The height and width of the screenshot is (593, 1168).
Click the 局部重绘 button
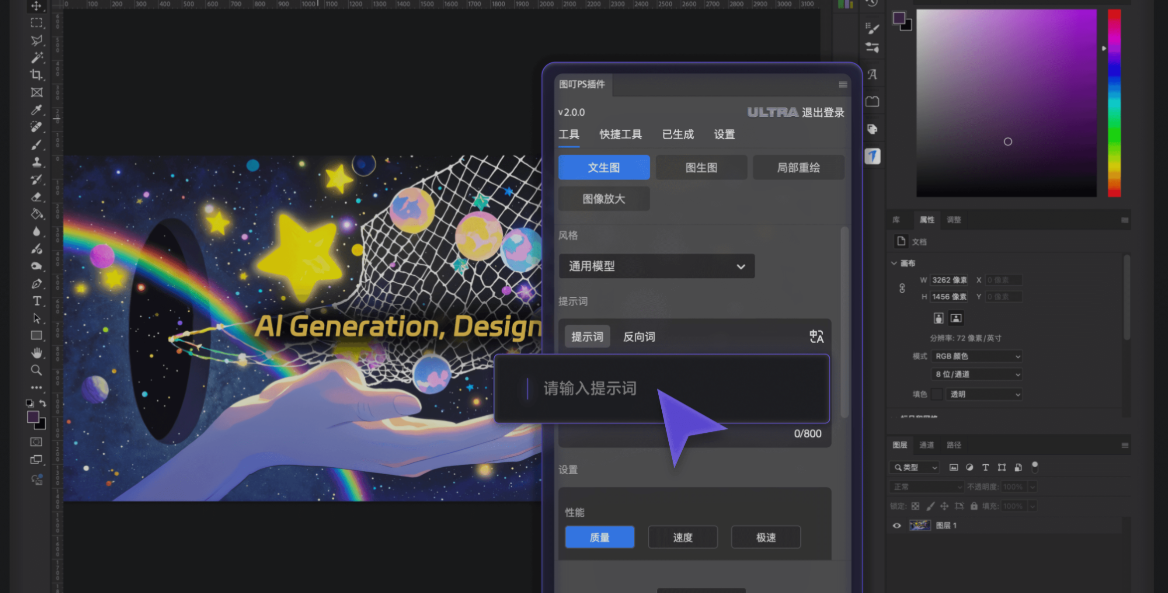click(x=799, y=168)
